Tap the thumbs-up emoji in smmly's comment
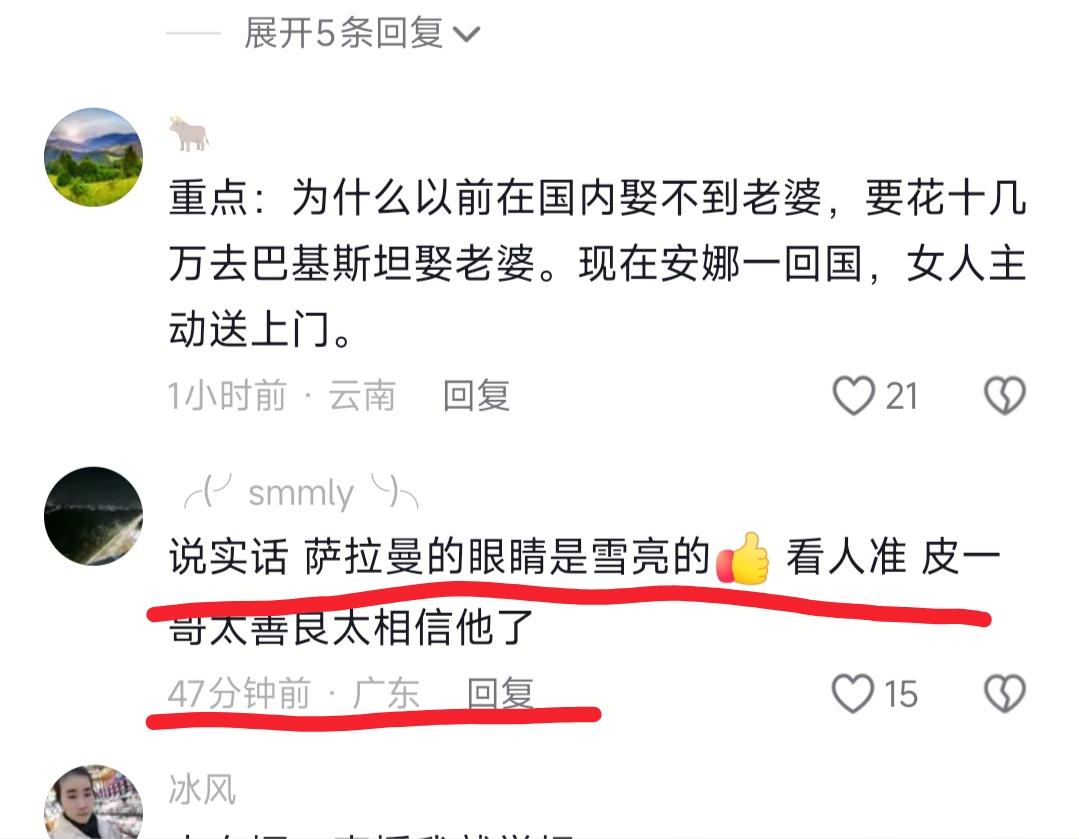This screenshot has height=839, width=1079. pos(743,558)
